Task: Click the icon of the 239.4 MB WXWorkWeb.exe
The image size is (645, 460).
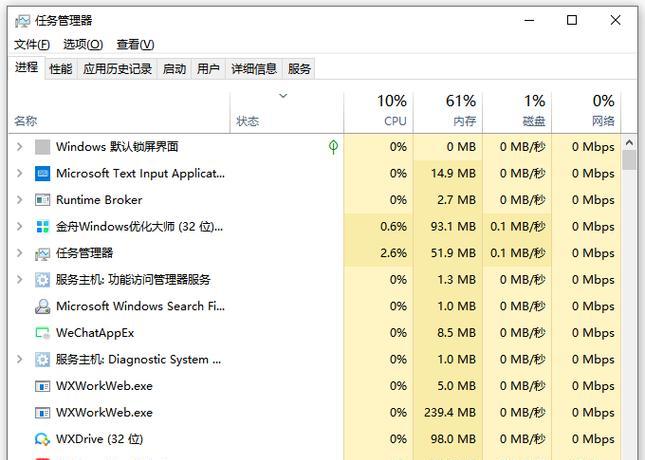Action: click(42, 412)
